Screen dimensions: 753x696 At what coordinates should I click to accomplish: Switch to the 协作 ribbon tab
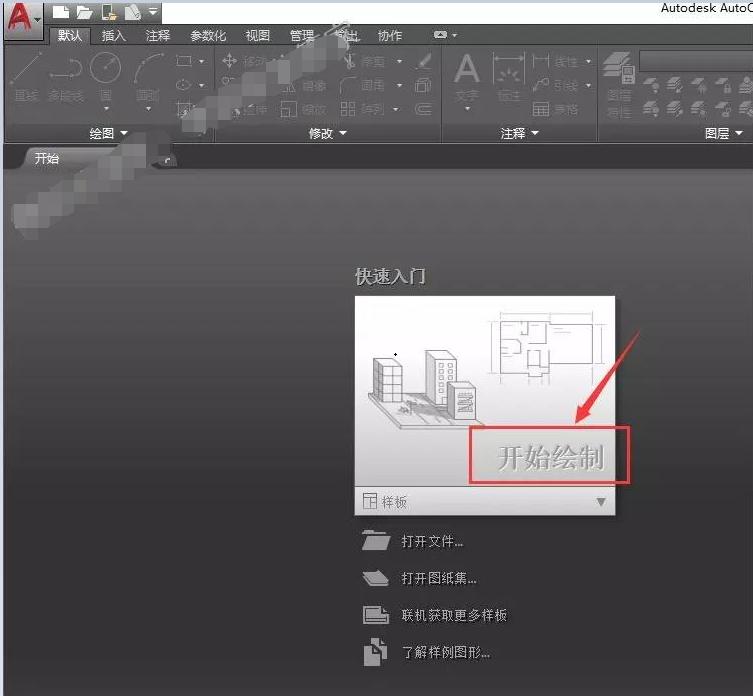click(389, 36)
